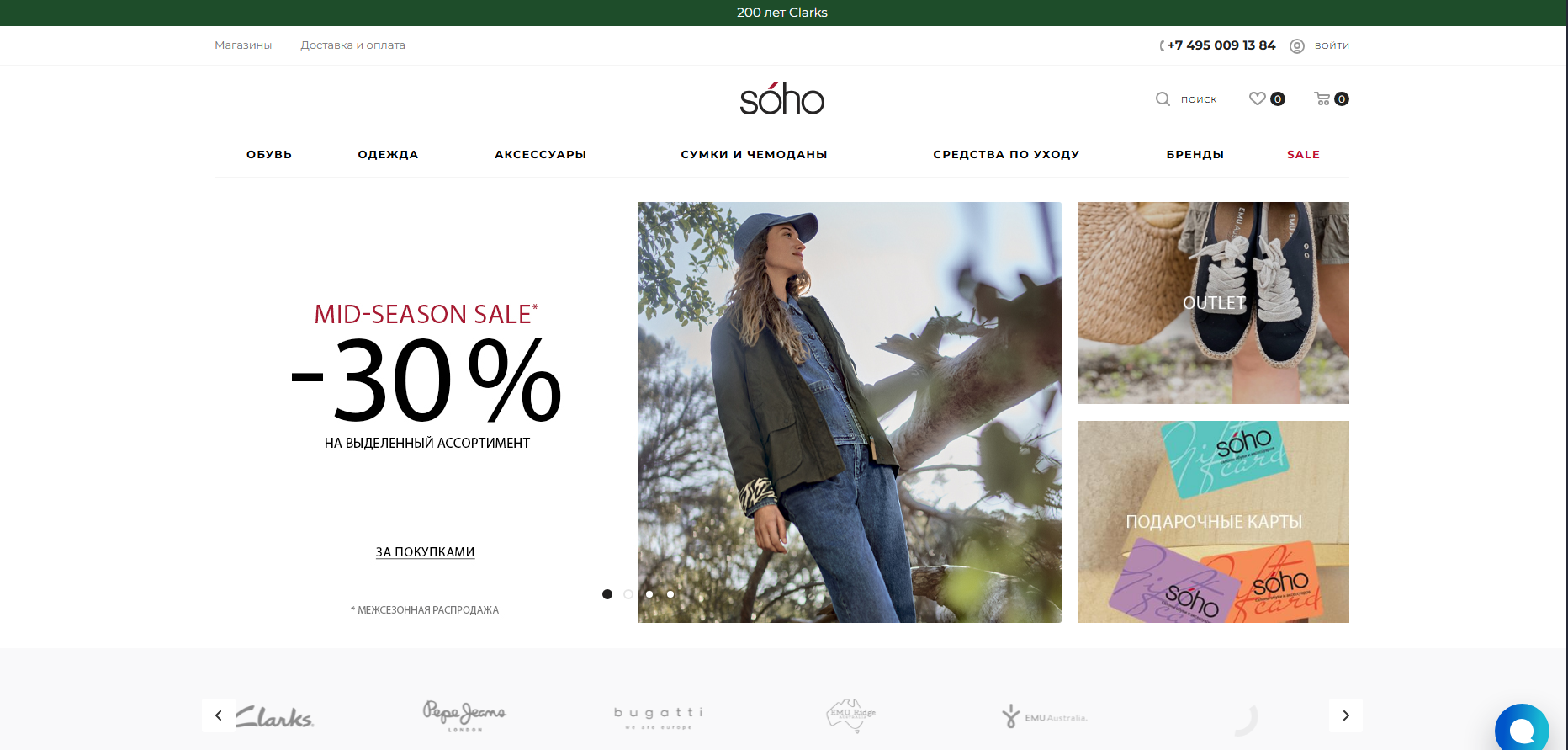
Task: Click the OUTLET banner image
Action: (x=1214, y=303)
